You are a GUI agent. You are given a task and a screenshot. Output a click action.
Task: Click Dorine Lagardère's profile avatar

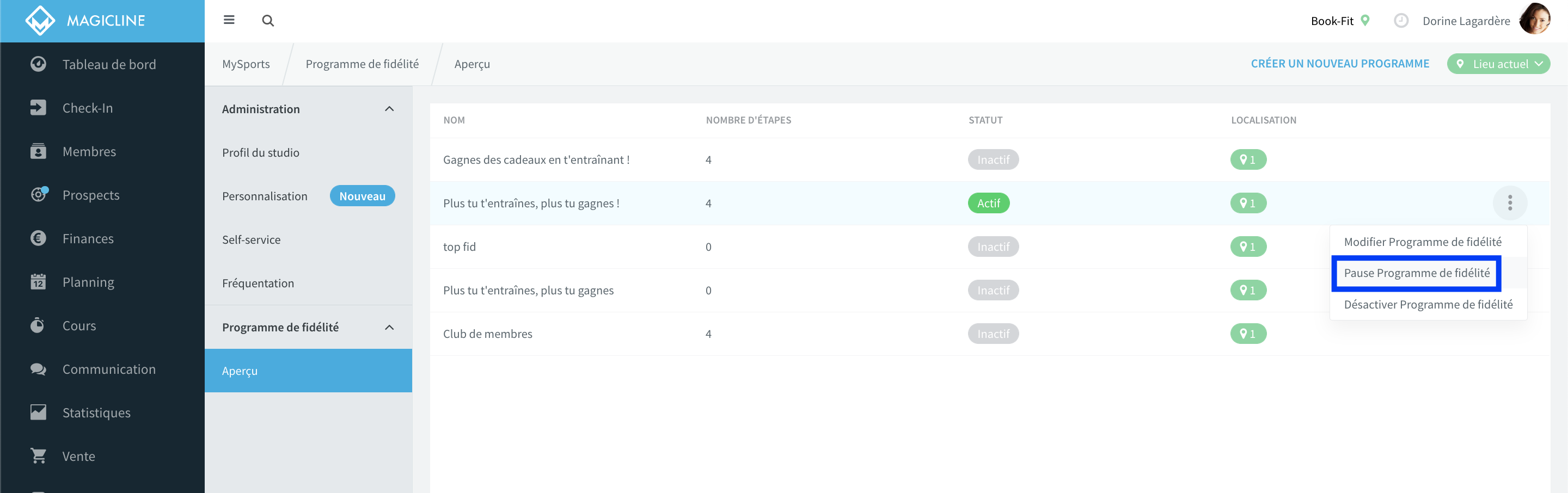click(1535, 20)
